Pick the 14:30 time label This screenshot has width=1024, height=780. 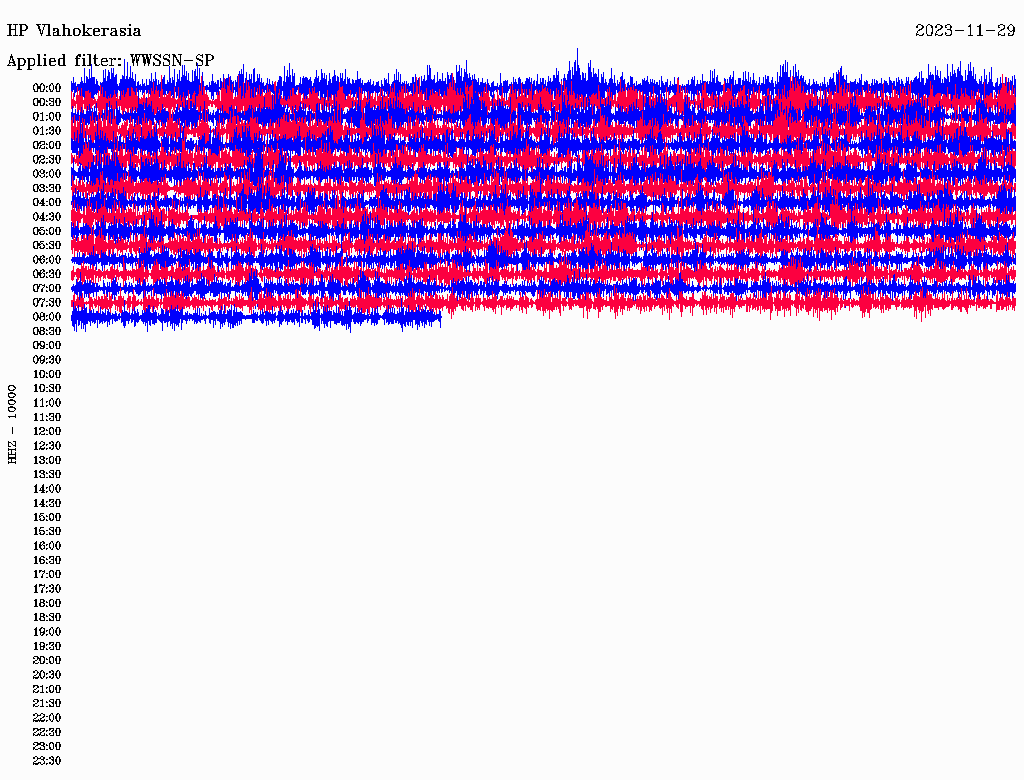click(x=47, y=503)
